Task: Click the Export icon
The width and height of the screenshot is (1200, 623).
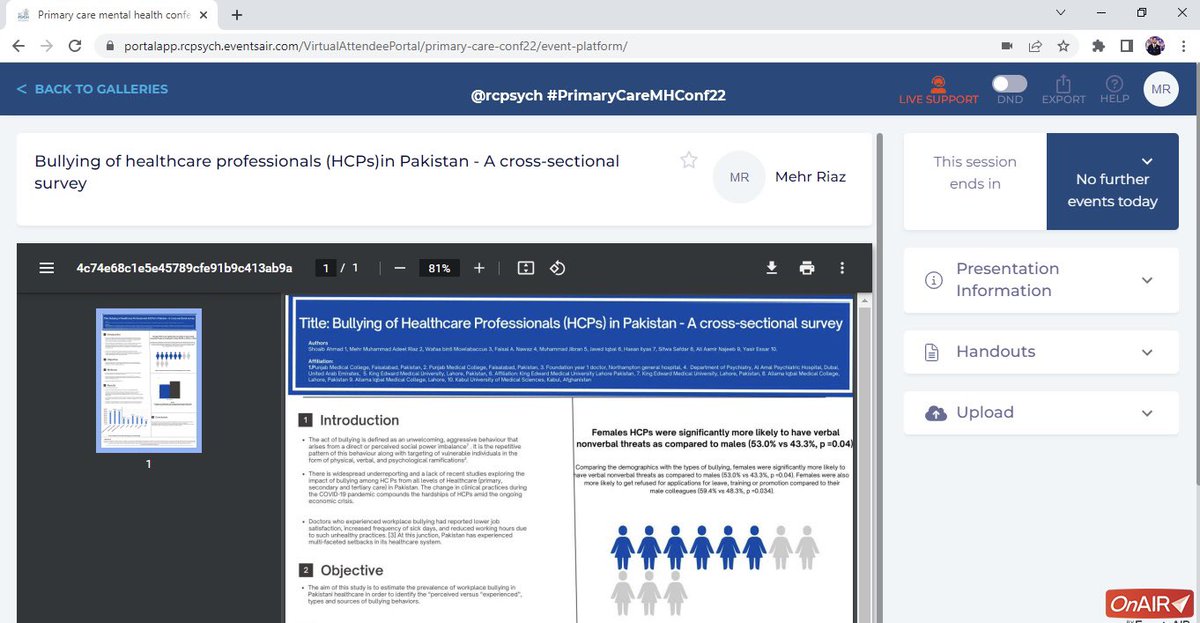Action: tap(1064, 90)
